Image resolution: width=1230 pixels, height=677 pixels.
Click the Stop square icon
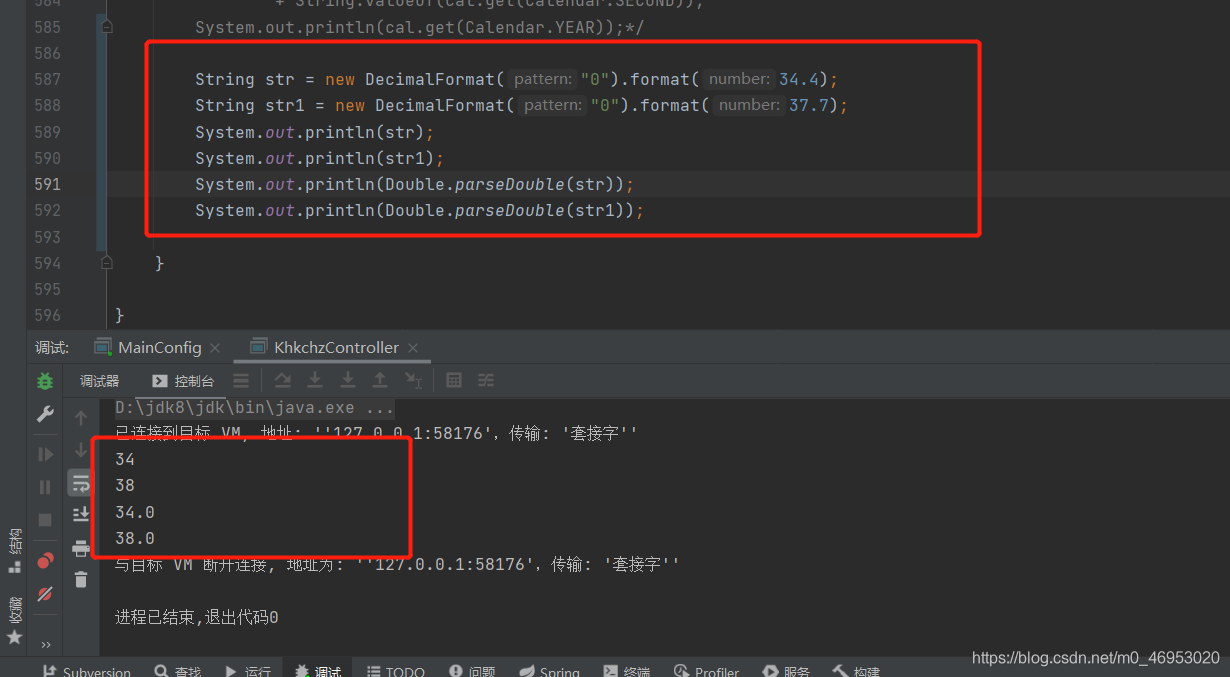[45, 520]
